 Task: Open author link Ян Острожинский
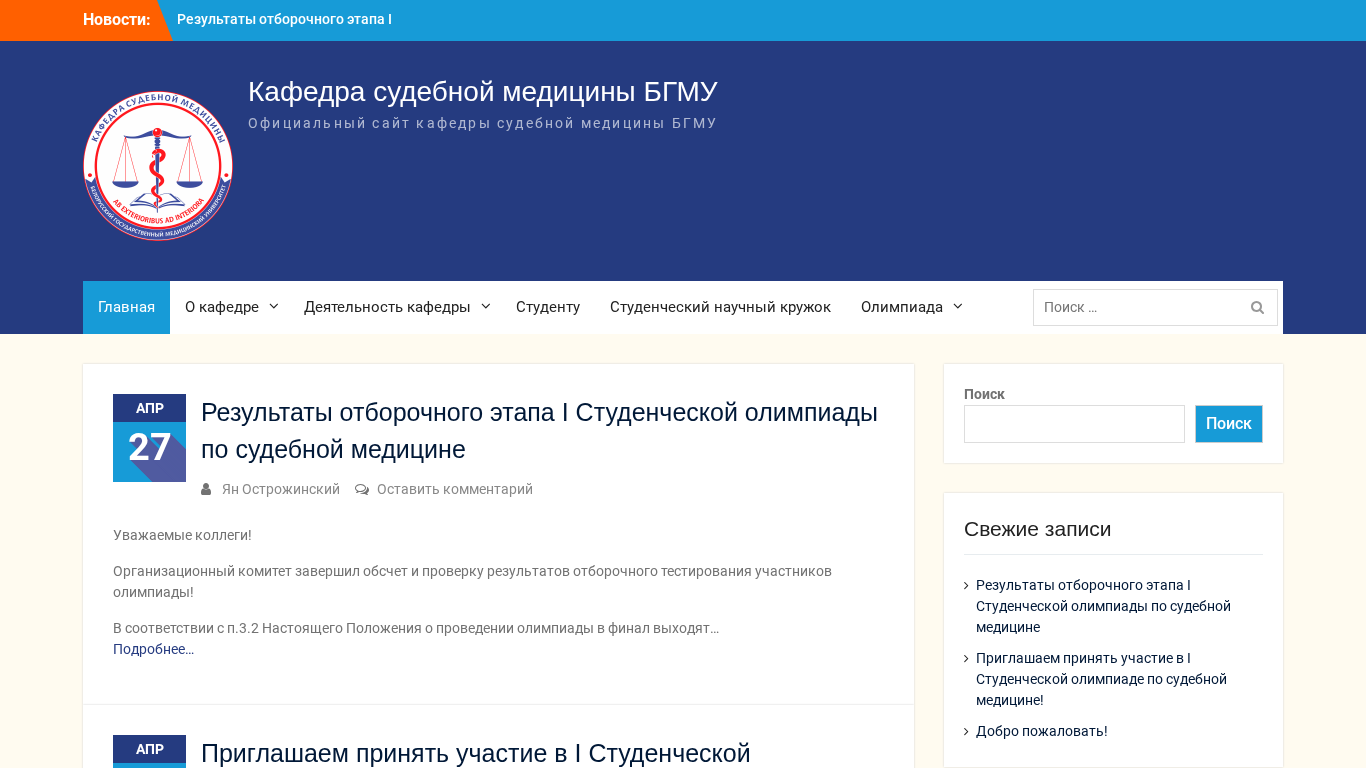(x=281, y=489)
